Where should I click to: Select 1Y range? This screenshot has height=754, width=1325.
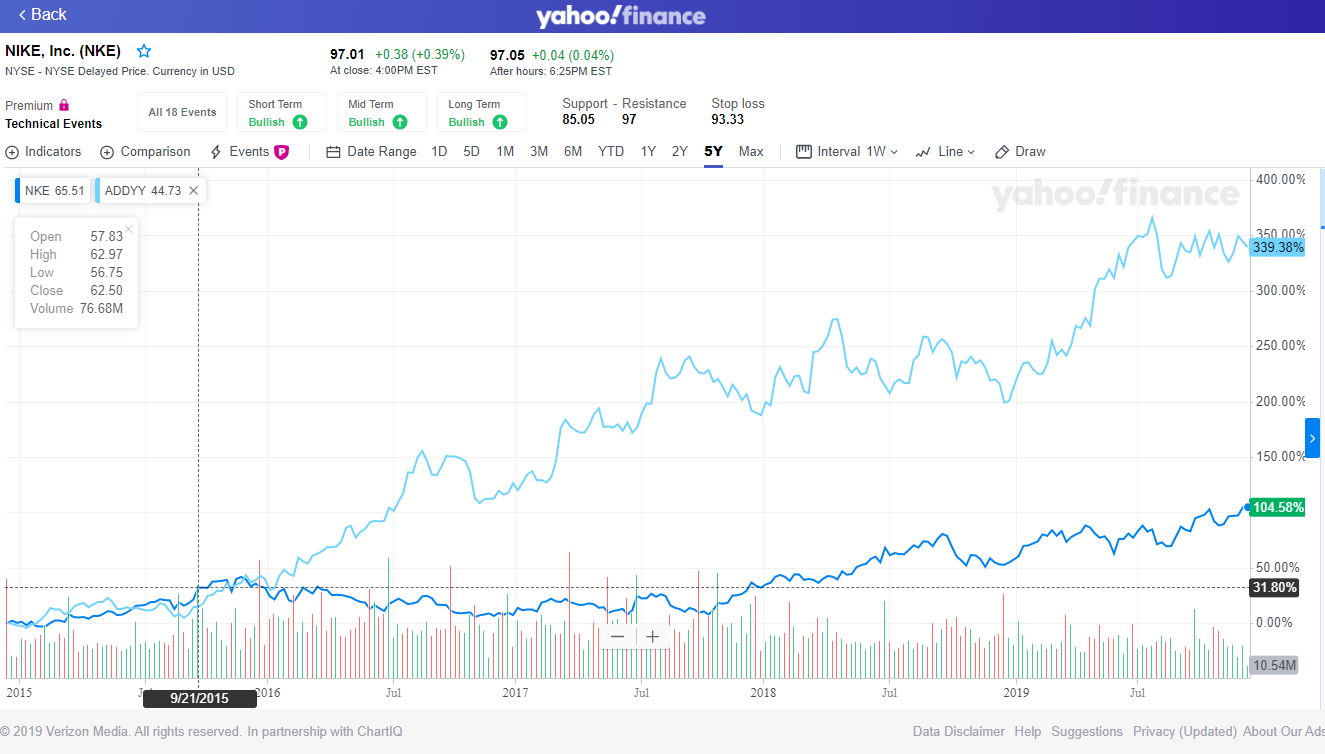point(648,152)
